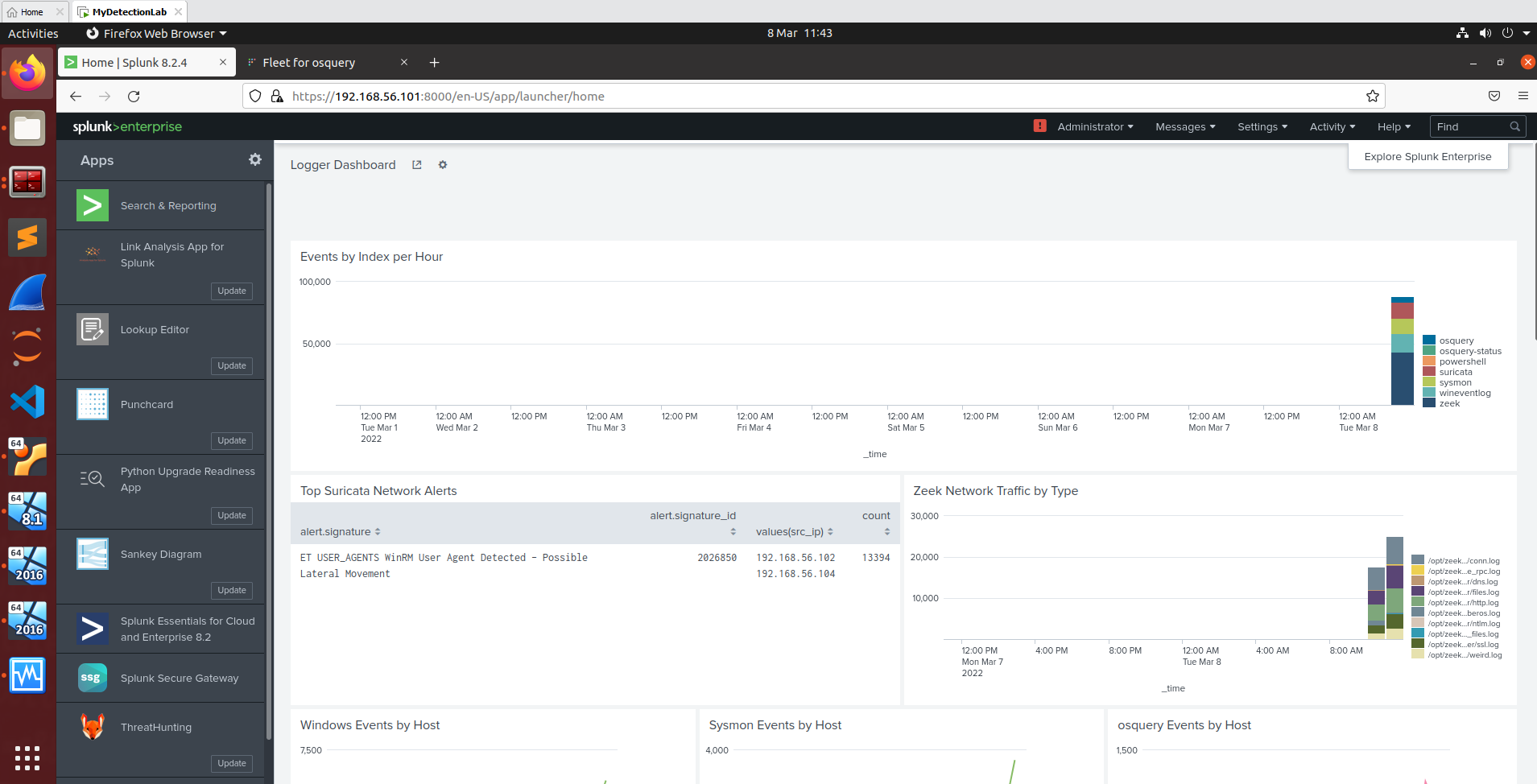
Task: Click the Apps sidebar scrollbar
Action: point(269,460)
